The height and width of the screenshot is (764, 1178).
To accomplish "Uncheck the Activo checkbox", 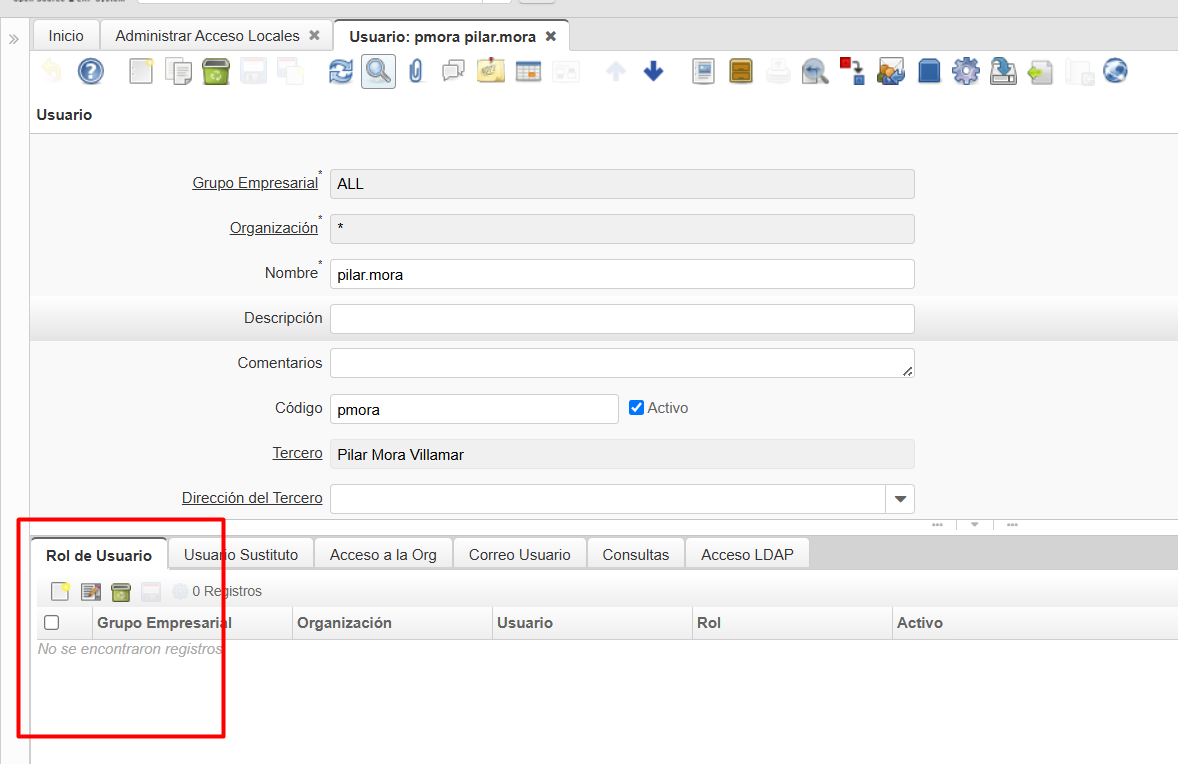I will [636, 408].
